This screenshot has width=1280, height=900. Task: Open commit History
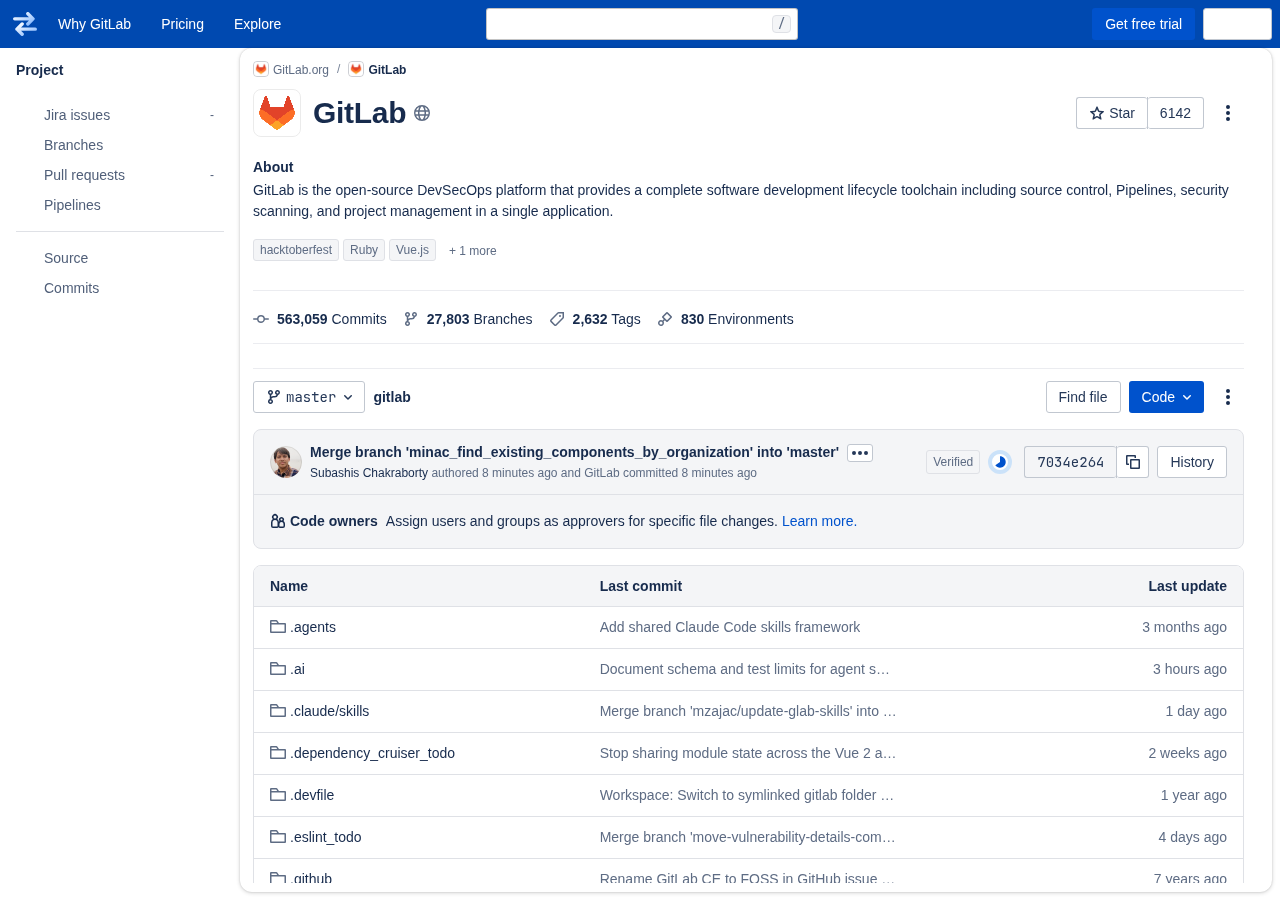[1192, 462]
